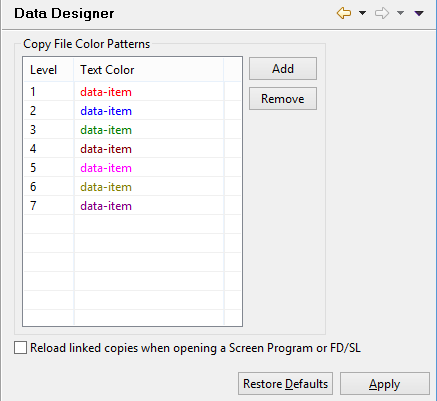This screenshot has width=437, height=401.
Task: Open the forward history dropdown arrow
Action: (x=400, y=13)
